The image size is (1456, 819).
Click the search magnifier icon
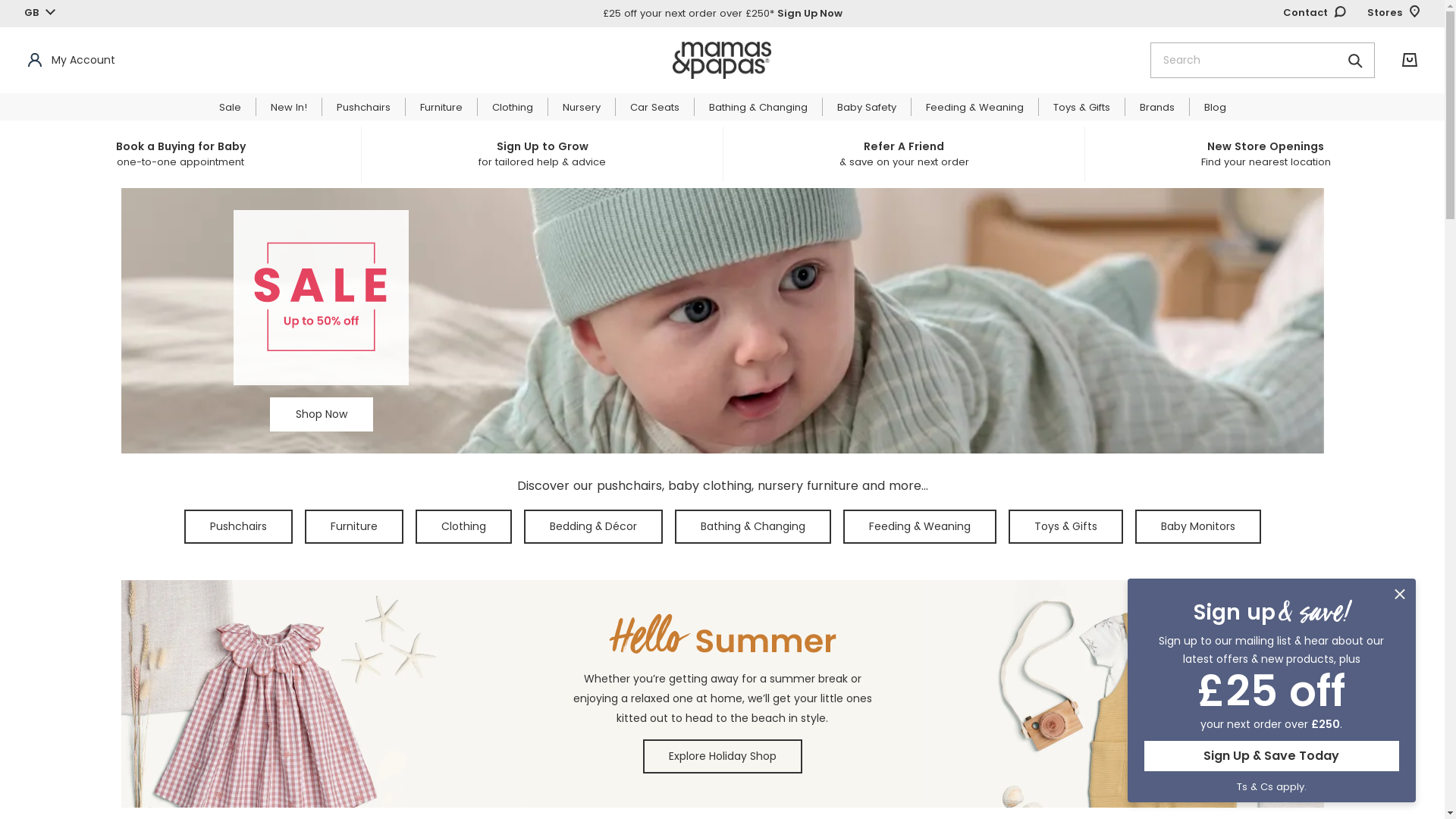pos(1355,61)
